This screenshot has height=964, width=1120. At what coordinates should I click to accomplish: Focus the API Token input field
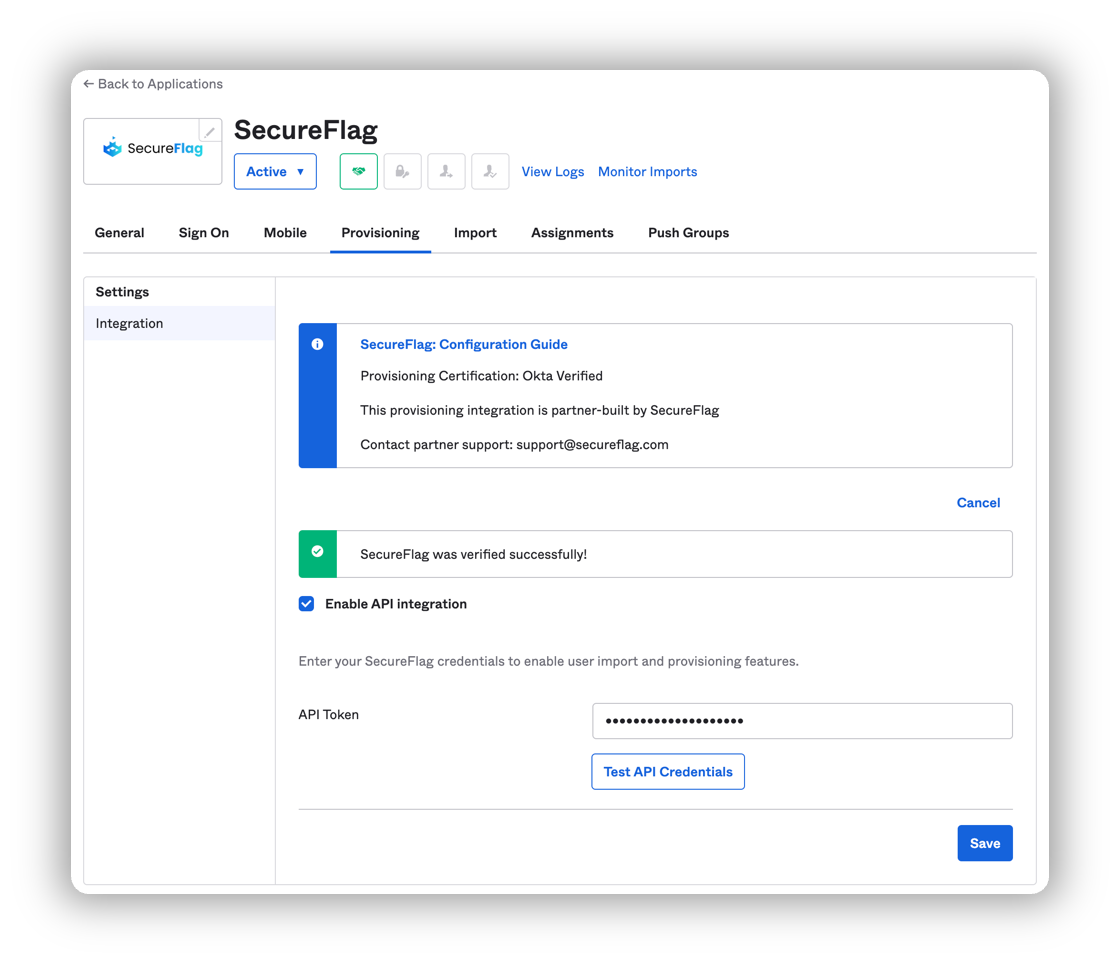tap(801, 721)
